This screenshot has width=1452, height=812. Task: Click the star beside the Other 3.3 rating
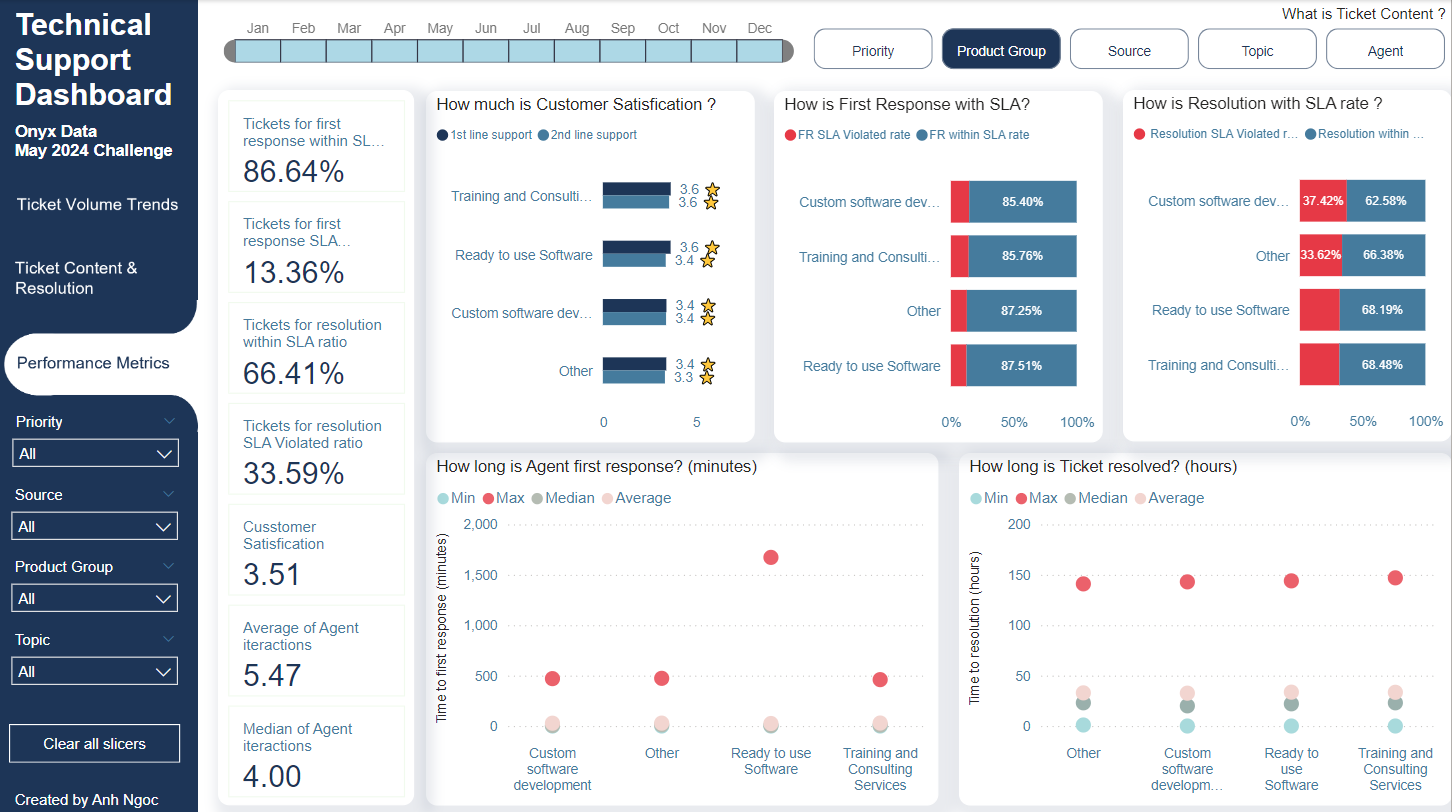click(x=707, y=378)
